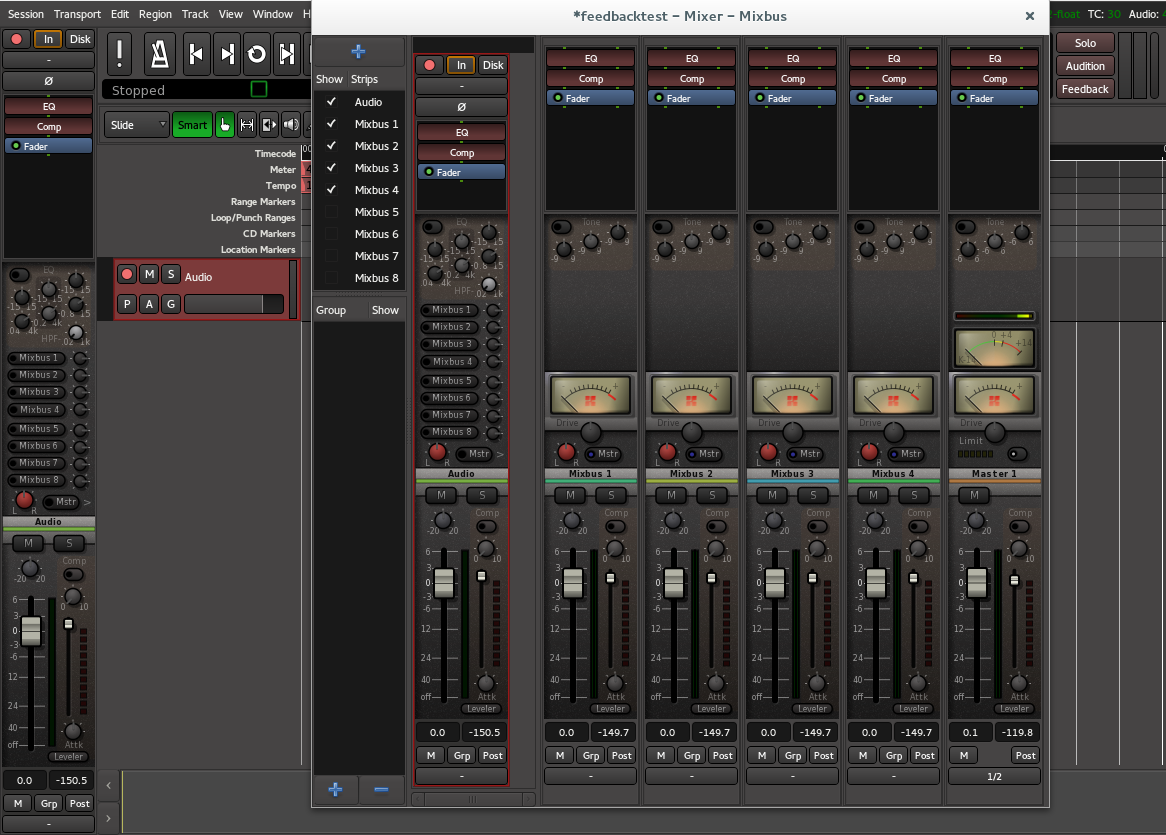
Task: Click the Master 1 fader handle
Action: pyautogui.click(x=977, y=582)
